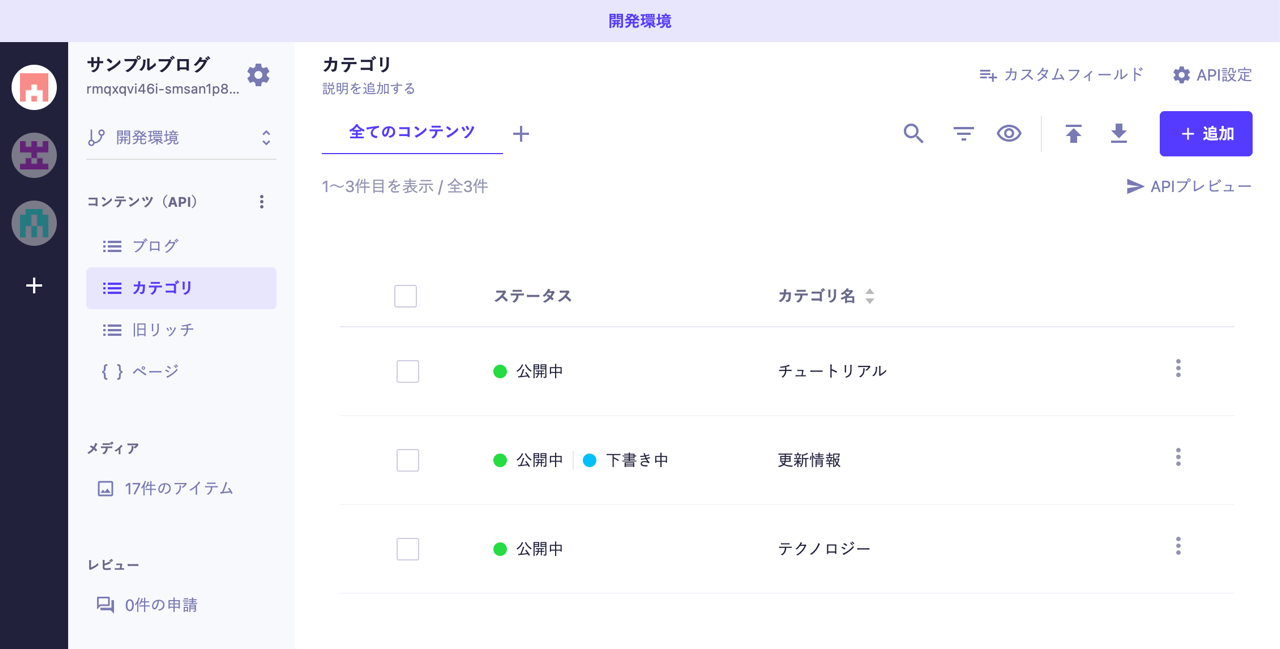Click the 追加 button to add content
1280x649 pixels.
[x=1205, y=133]
